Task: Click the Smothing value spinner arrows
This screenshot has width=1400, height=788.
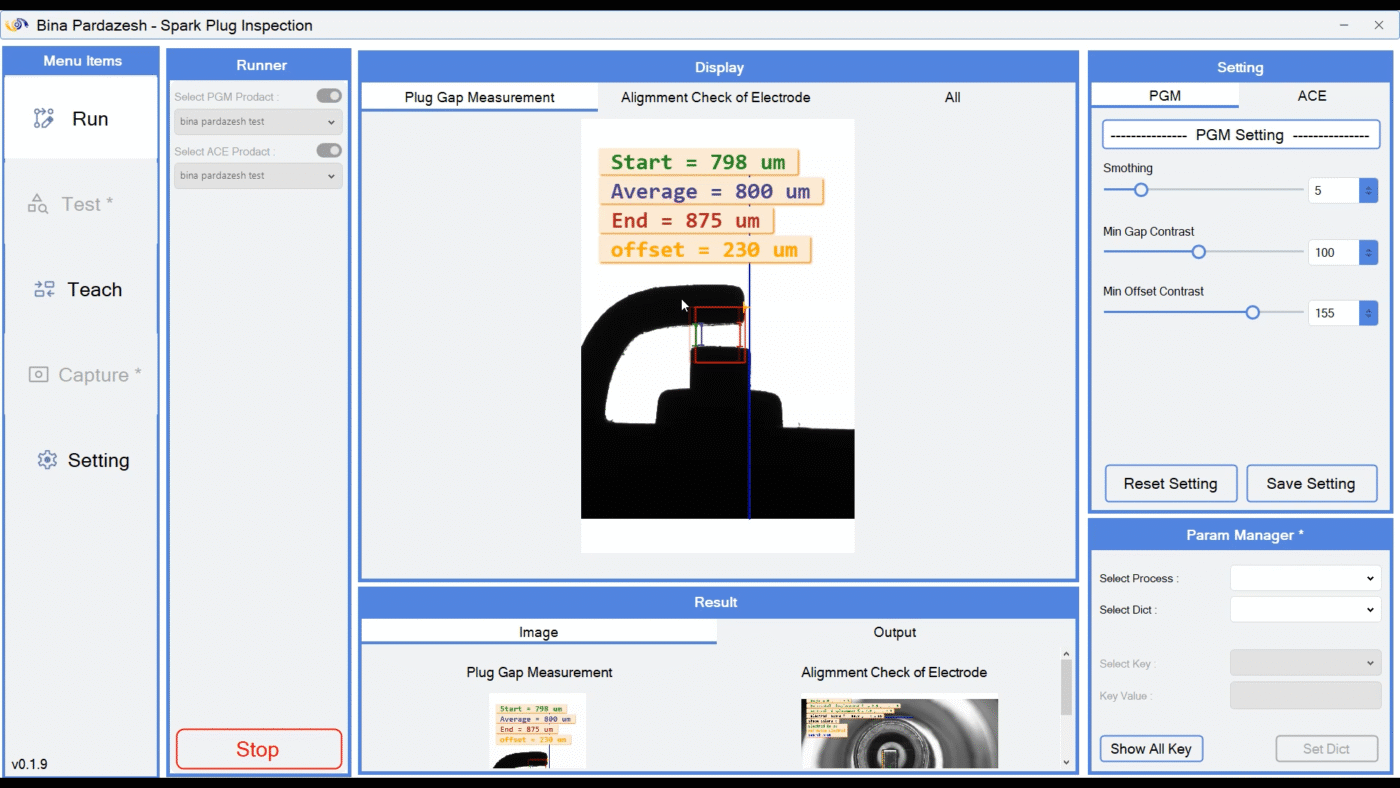Action: [x=1368, y=190]
